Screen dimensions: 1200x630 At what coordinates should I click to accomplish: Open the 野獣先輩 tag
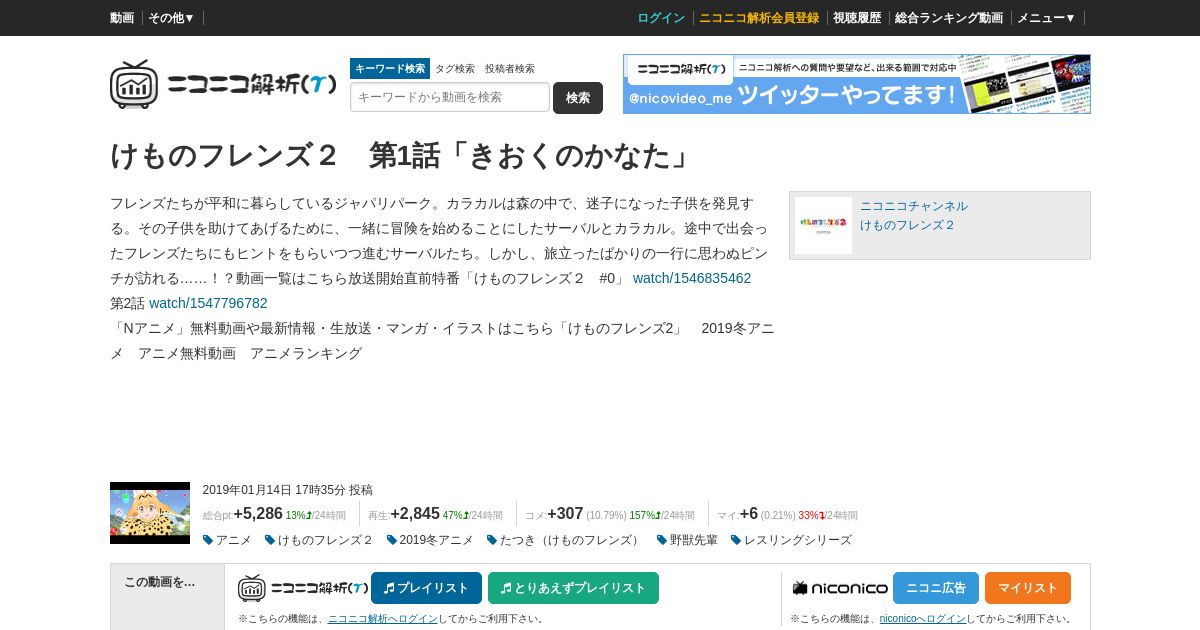pyautogui.click(x=687, y=540)
